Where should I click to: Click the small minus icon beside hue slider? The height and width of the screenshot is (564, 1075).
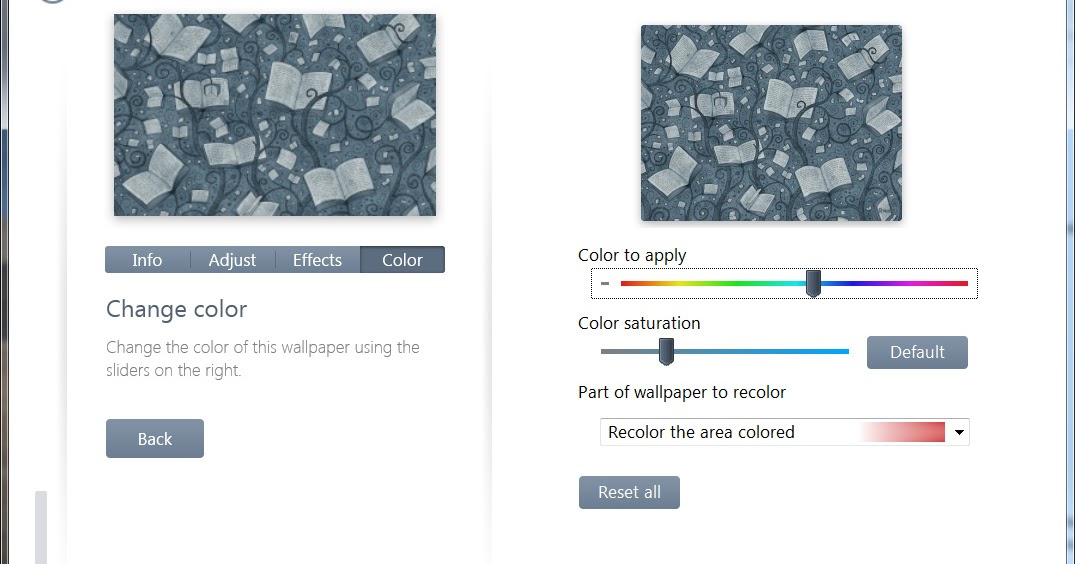605,283
